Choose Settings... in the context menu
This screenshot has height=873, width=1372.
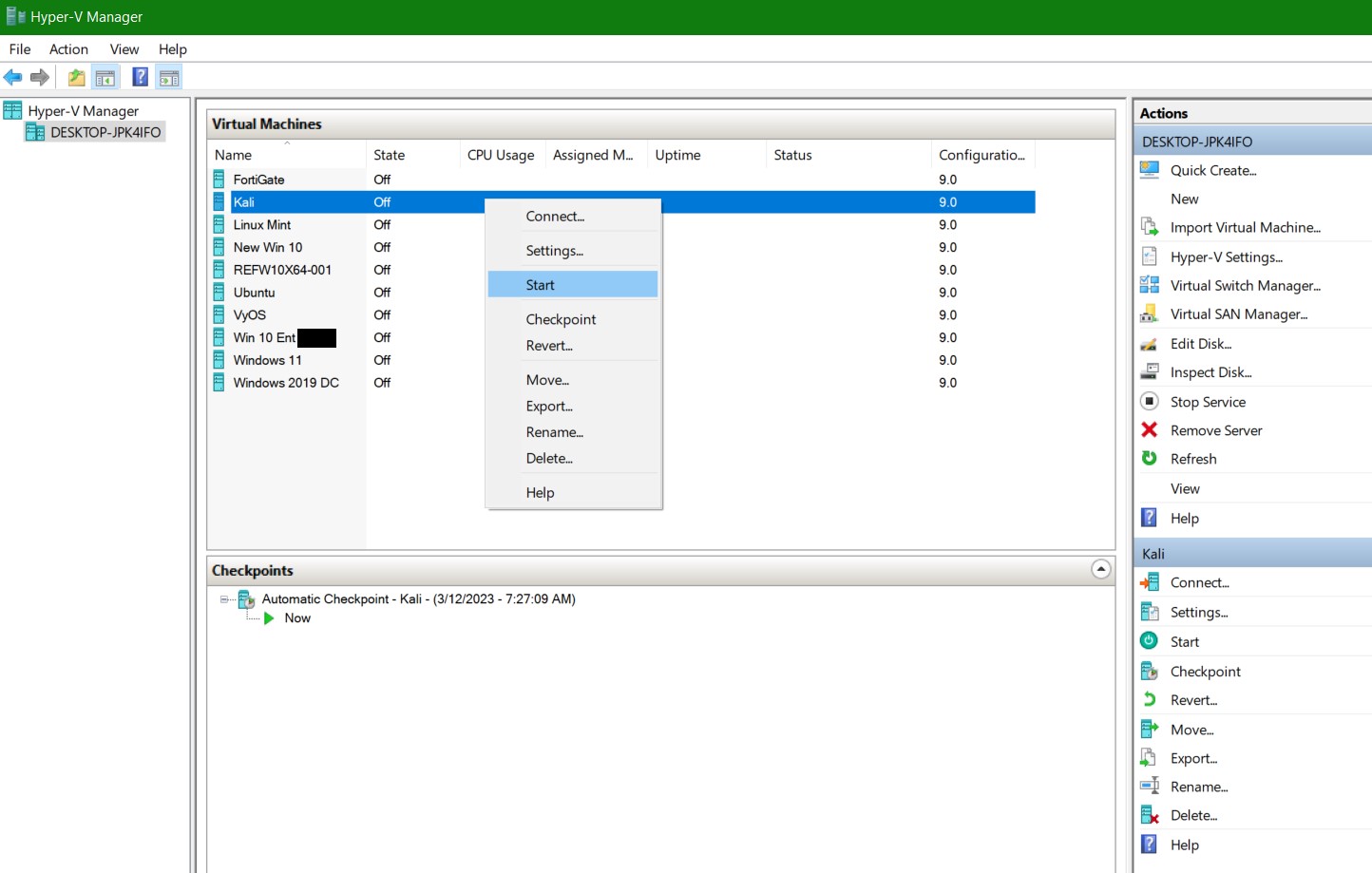pyautogui.click(x=573, y=251)
